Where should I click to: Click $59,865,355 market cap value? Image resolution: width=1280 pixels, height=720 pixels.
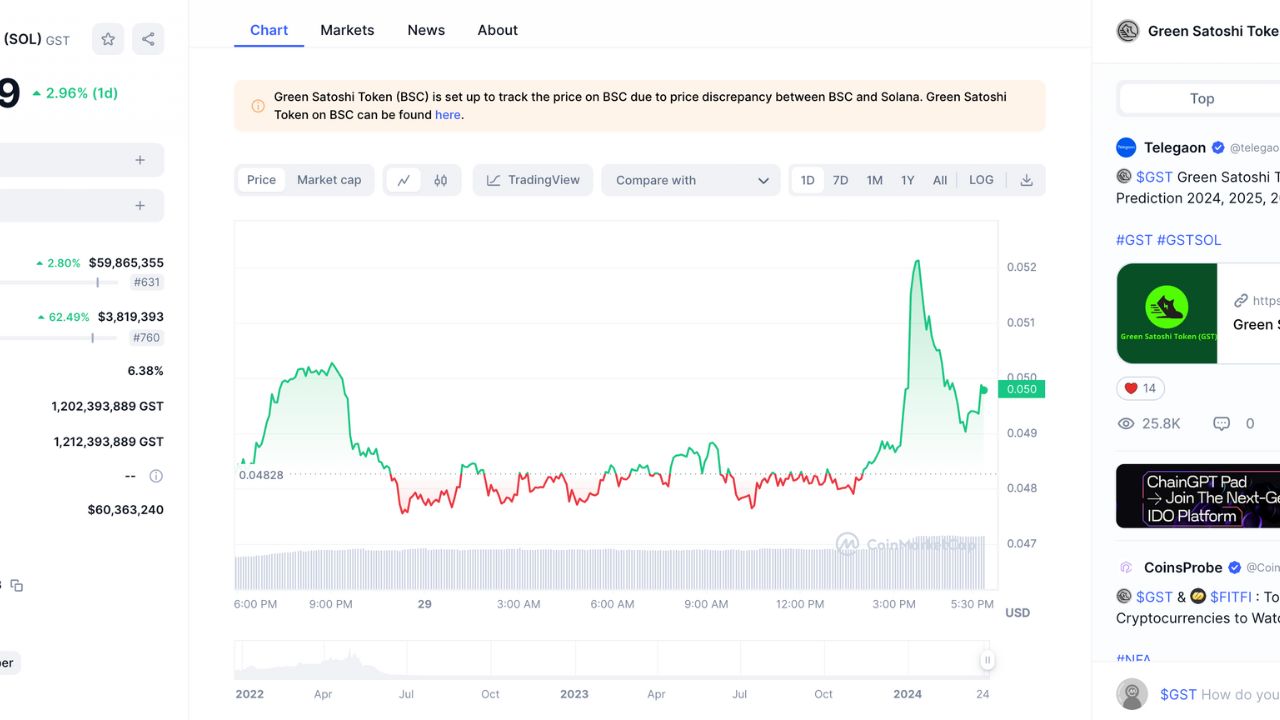tap(126, 263)
